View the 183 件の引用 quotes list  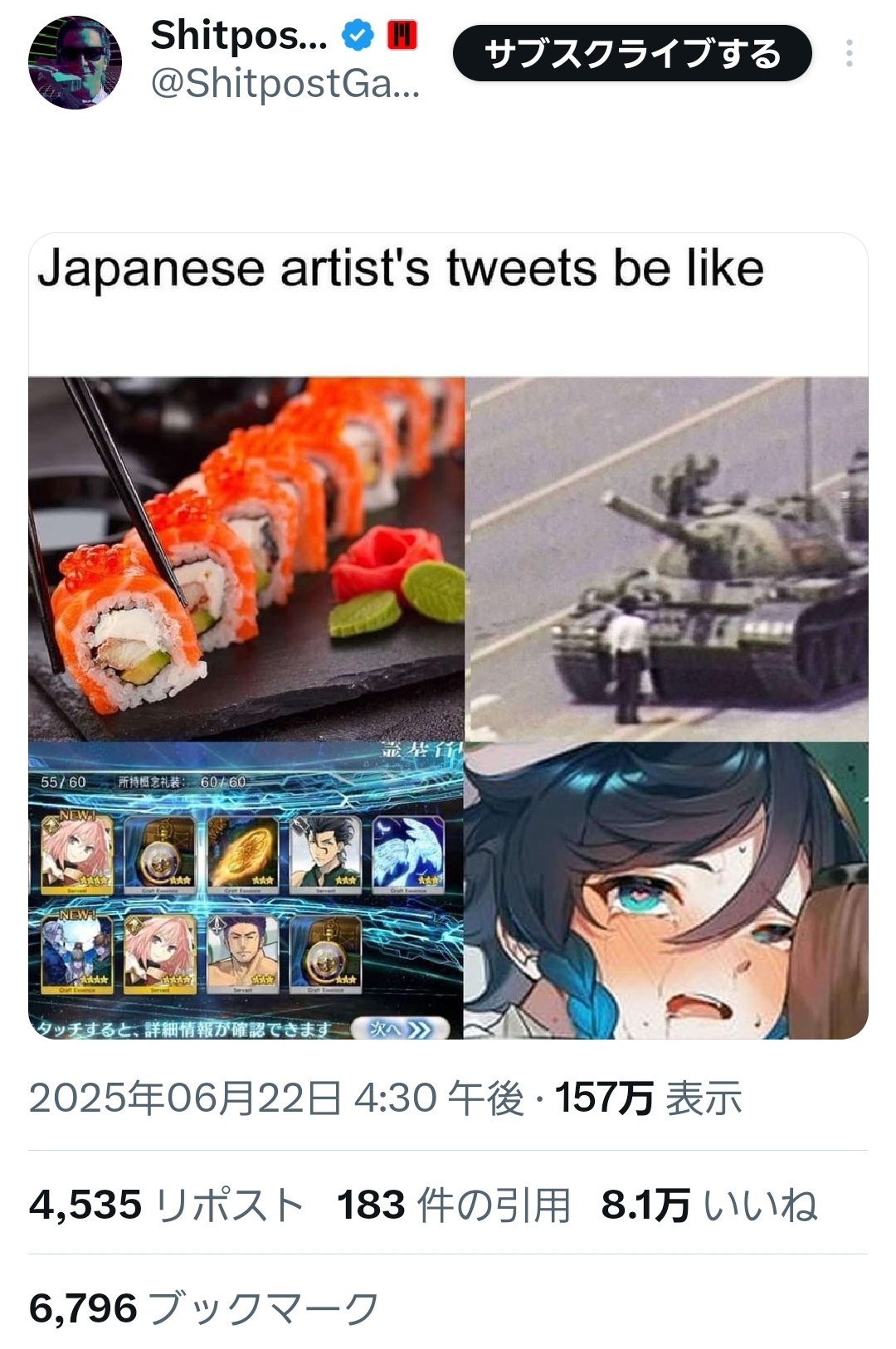click(454, 1205)
